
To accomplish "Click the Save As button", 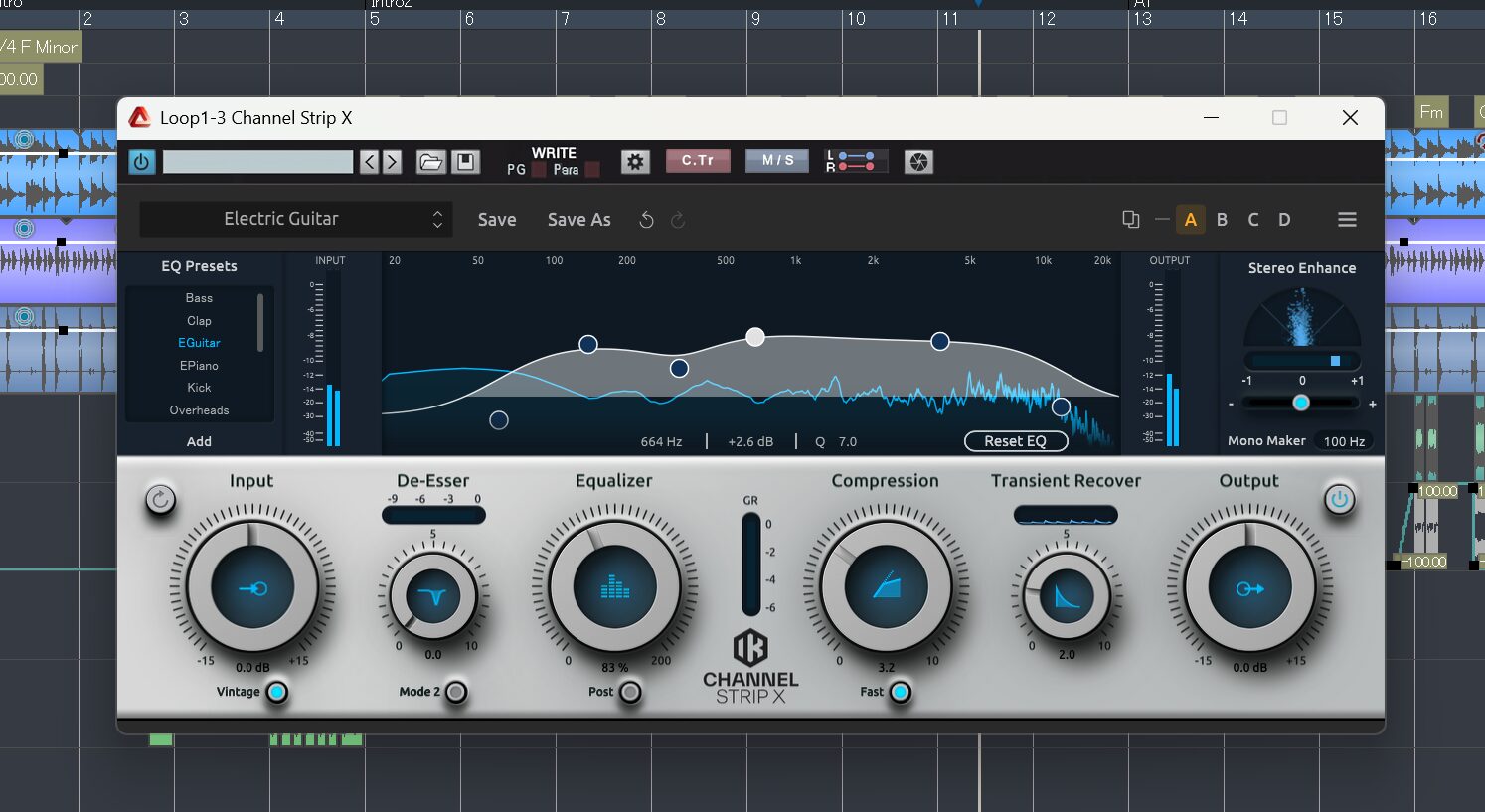I will pos(578,220).
